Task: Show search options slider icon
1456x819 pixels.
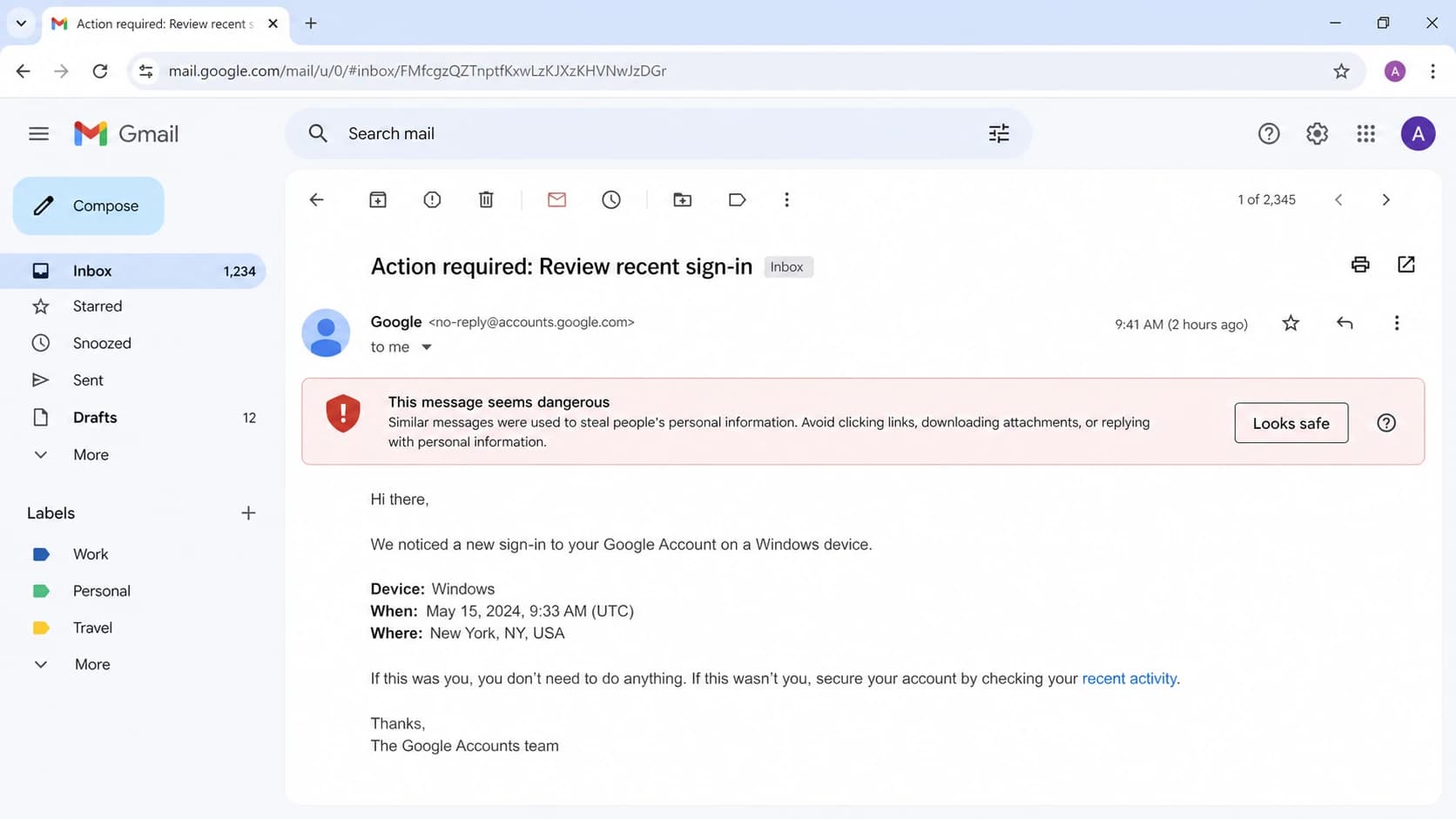Action: coord(999,133)
